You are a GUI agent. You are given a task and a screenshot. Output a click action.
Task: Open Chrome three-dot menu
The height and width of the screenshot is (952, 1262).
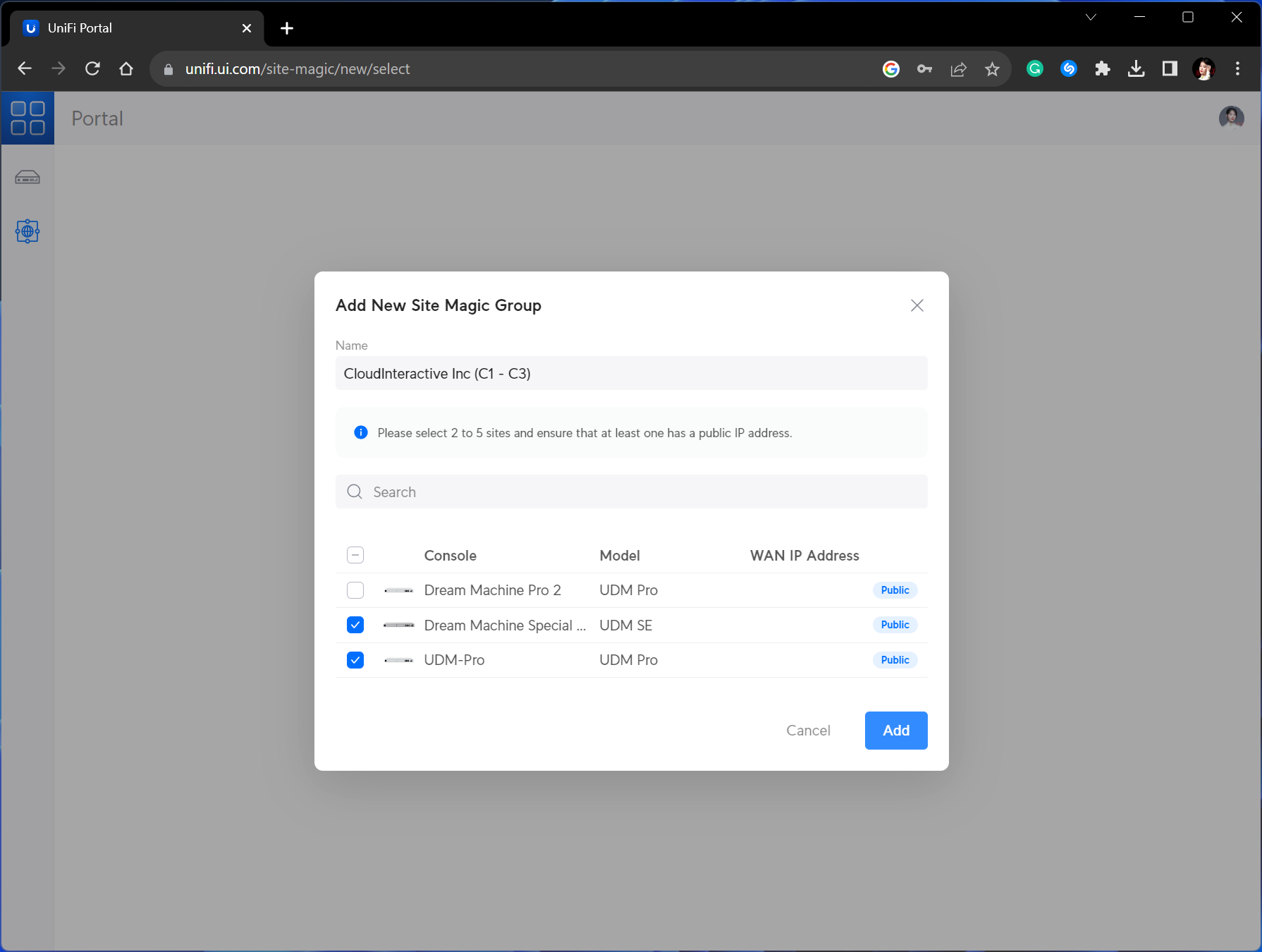1237,68
